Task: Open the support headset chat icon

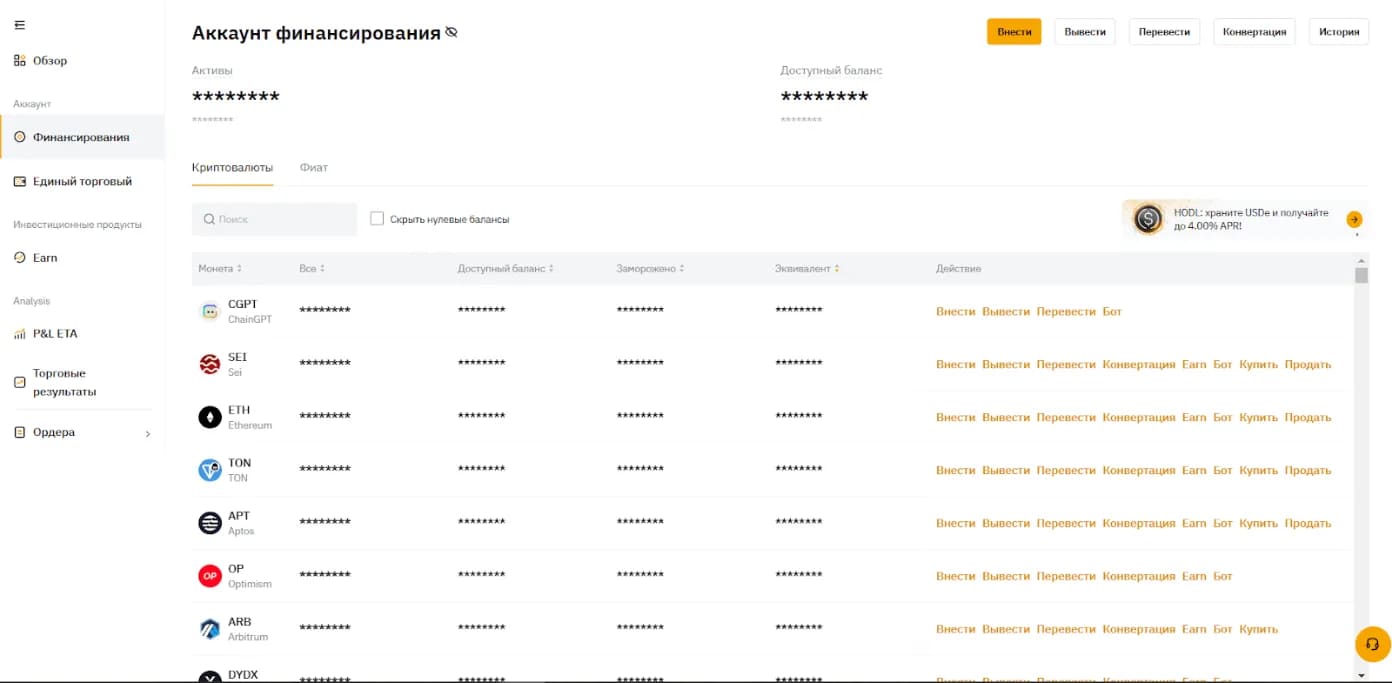Action: pos(1372,644)
